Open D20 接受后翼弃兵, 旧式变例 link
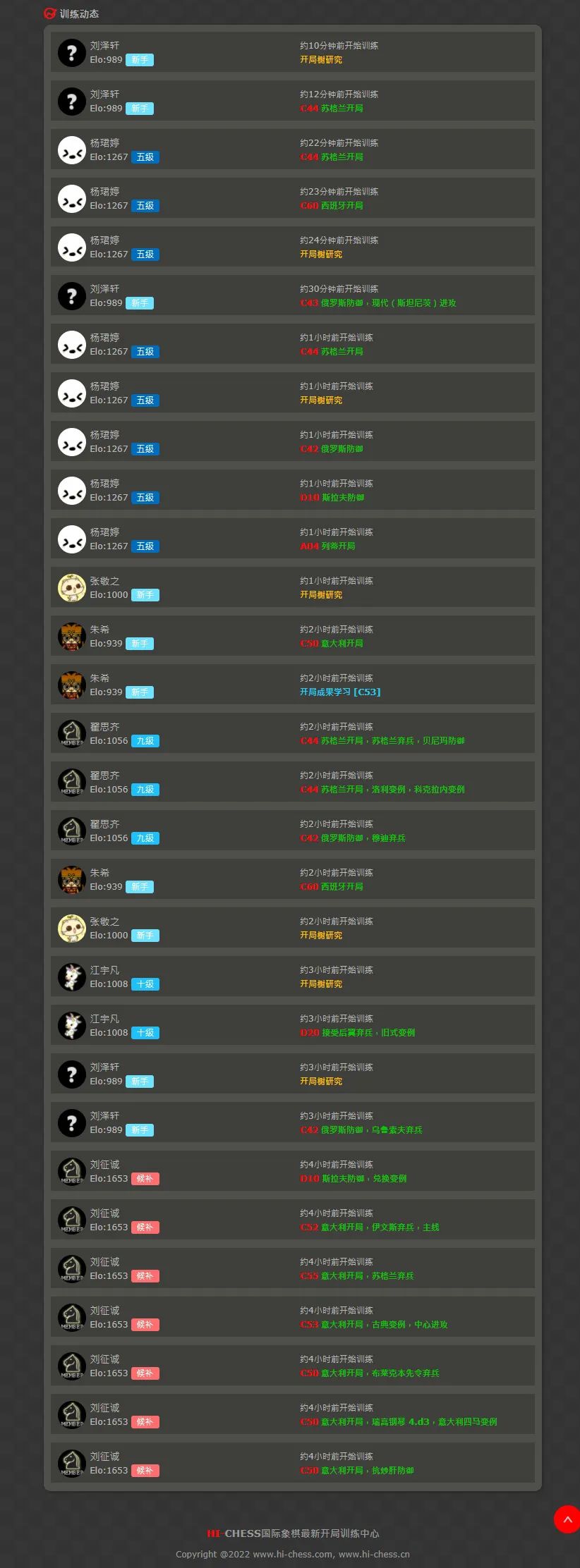Viewport: 580px width, 1568px height. [x=358, y=1033]
